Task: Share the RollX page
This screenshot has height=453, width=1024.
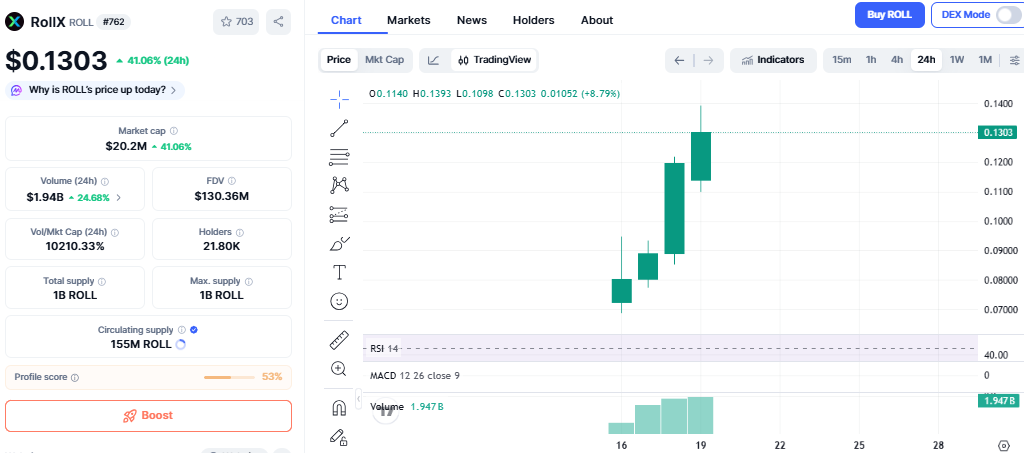Action: [279, 21]
